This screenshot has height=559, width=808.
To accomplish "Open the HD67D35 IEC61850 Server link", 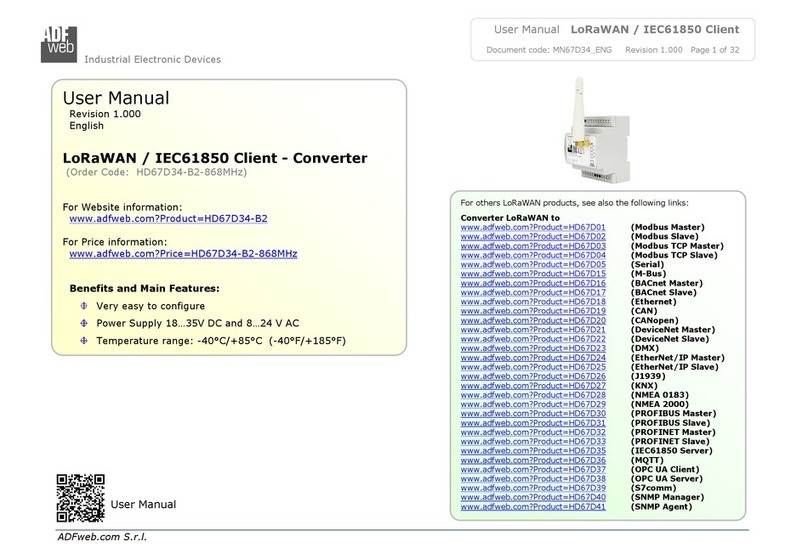I will [x=533, y=451].
